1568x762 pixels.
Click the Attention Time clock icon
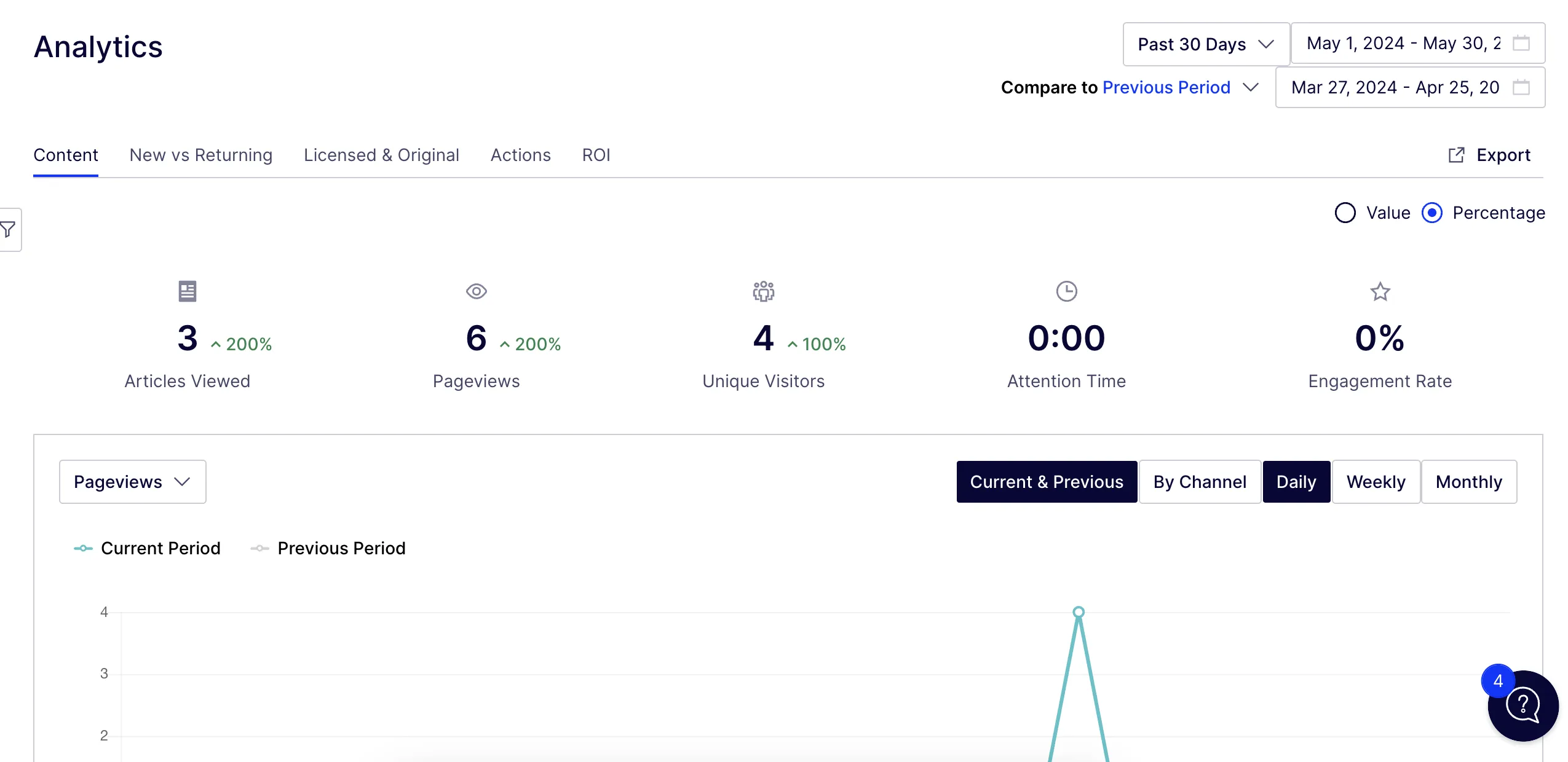click(x=1067, y=291)
